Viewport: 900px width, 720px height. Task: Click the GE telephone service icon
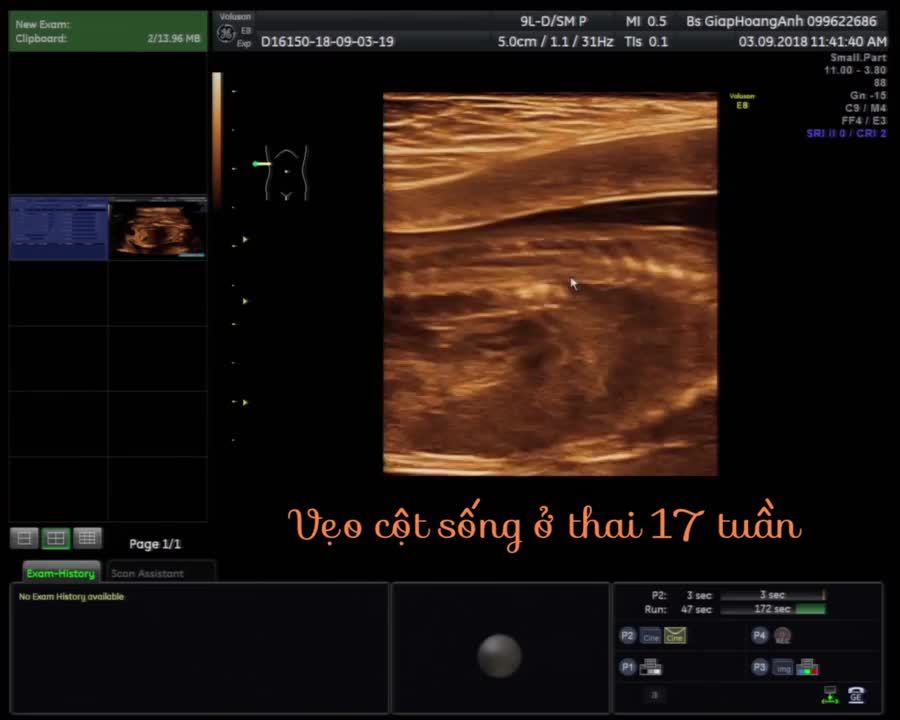[856, 695]
